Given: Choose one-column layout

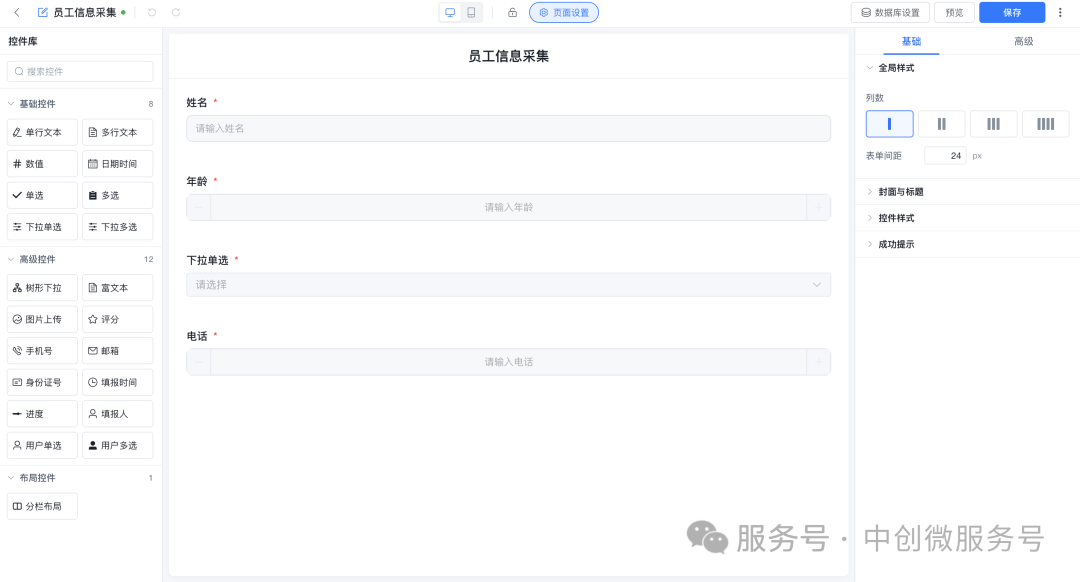Looking at the screenshot, I should coord(890,124).
